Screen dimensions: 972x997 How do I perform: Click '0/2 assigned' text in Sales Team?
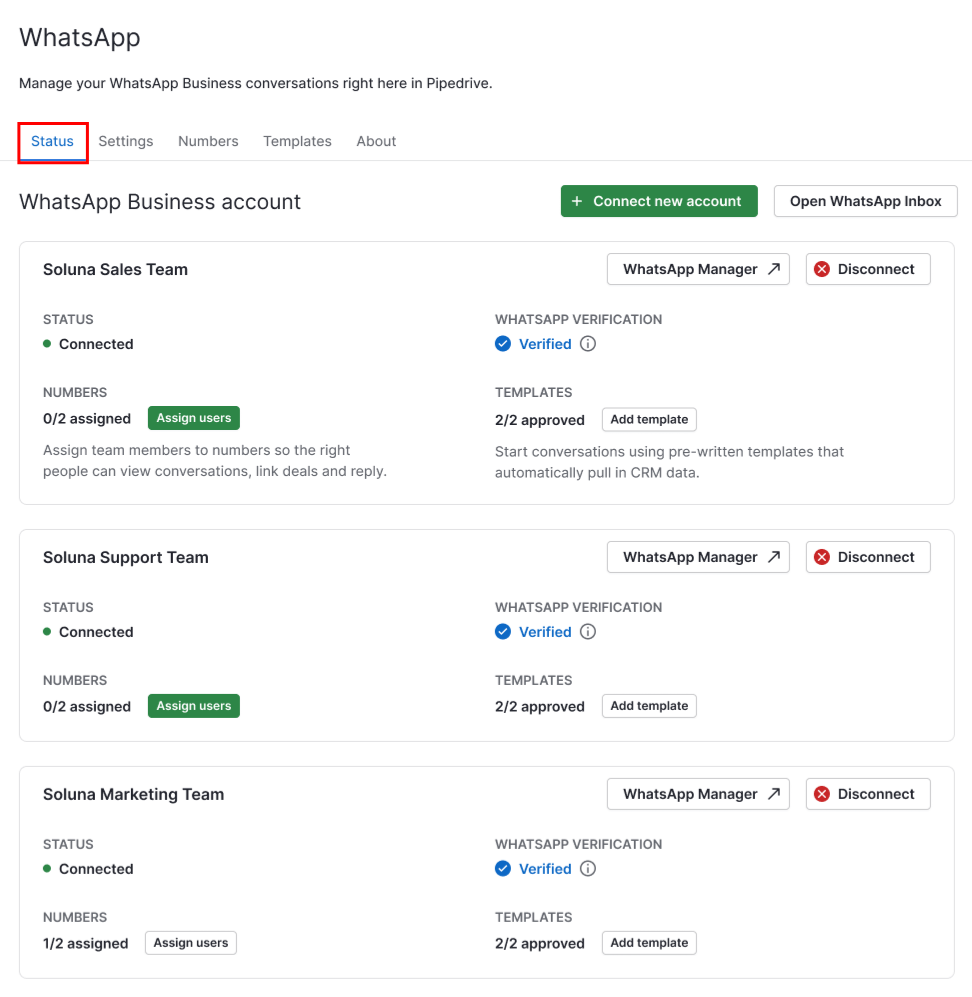86,419
